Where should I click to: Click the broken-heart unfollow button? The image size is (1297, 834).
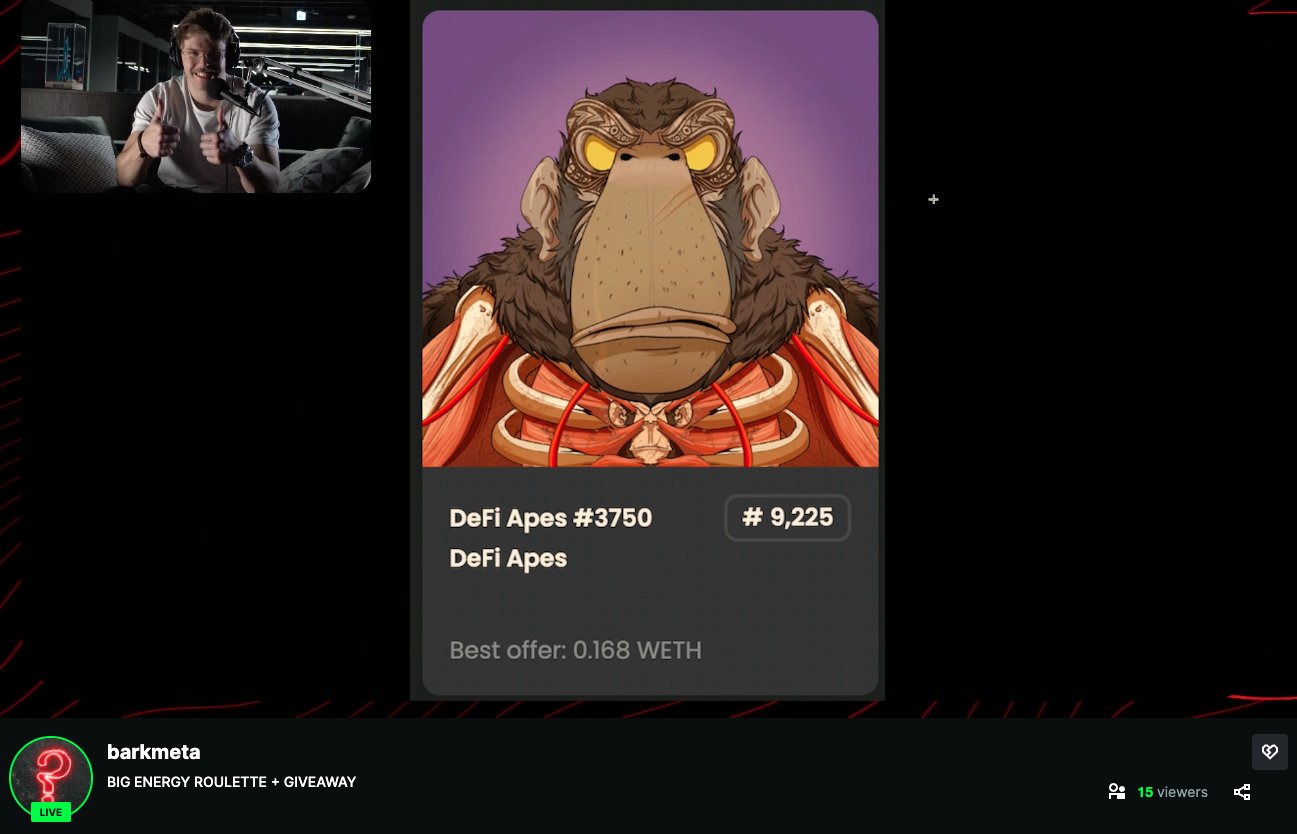[1269, 752]
